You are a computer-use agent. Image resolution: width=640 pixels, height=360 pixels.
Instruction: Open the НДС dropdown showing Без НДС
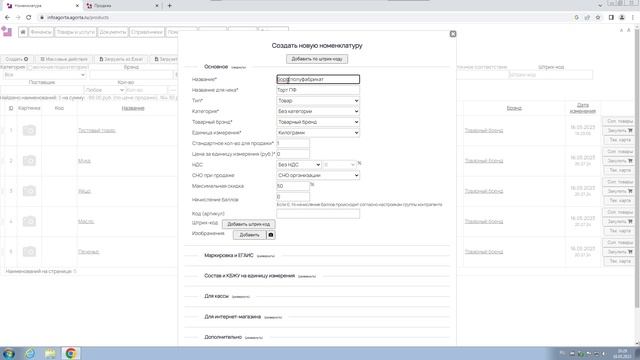[x=299, y=164]
